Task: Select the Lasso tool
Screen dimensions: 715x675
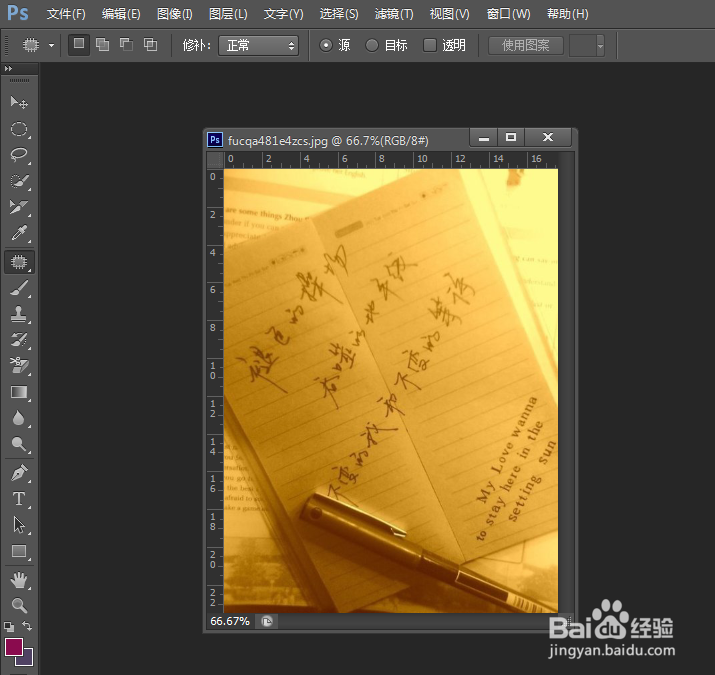Action: [x=19, y=155]
